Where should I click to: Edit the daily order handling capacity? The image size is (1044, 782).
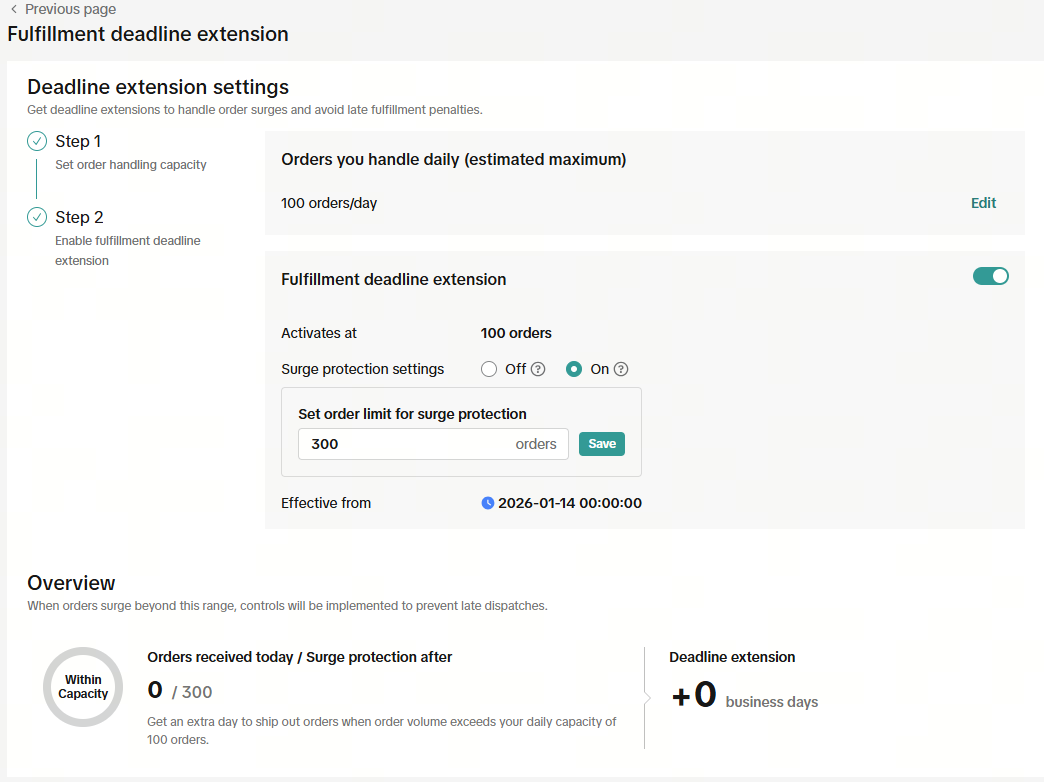(x=983, y=203)
